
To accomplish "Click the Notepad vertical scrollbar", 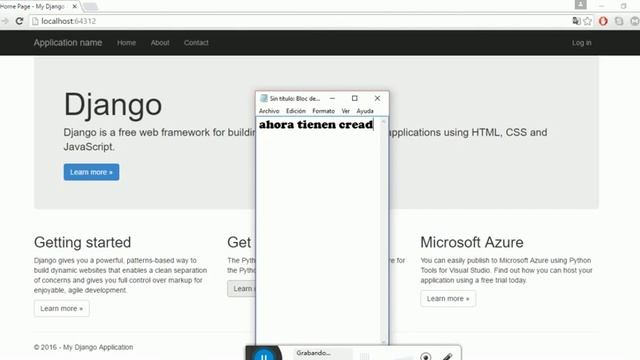I will click(383, 231).
